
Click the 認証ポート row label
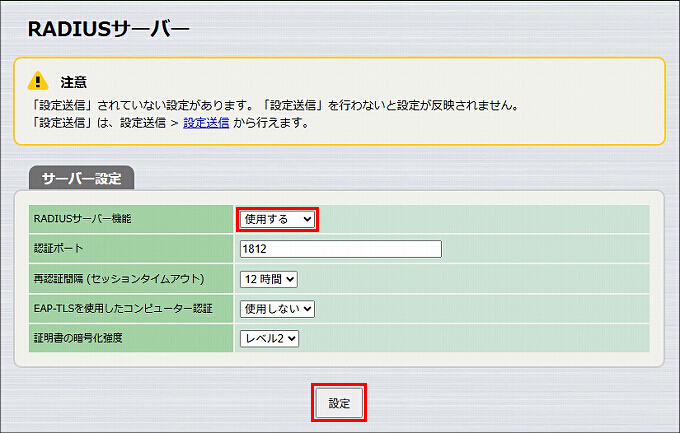click(x=58, y=249)
